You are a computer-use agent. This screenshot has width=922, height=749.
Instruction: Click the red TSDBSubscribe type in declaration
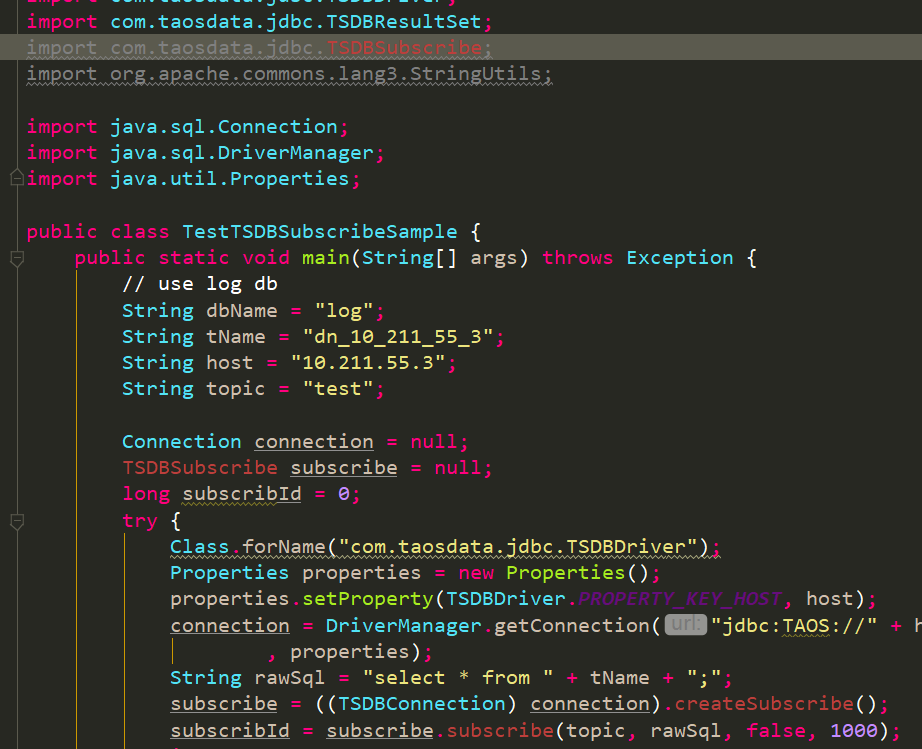(199, 468)
